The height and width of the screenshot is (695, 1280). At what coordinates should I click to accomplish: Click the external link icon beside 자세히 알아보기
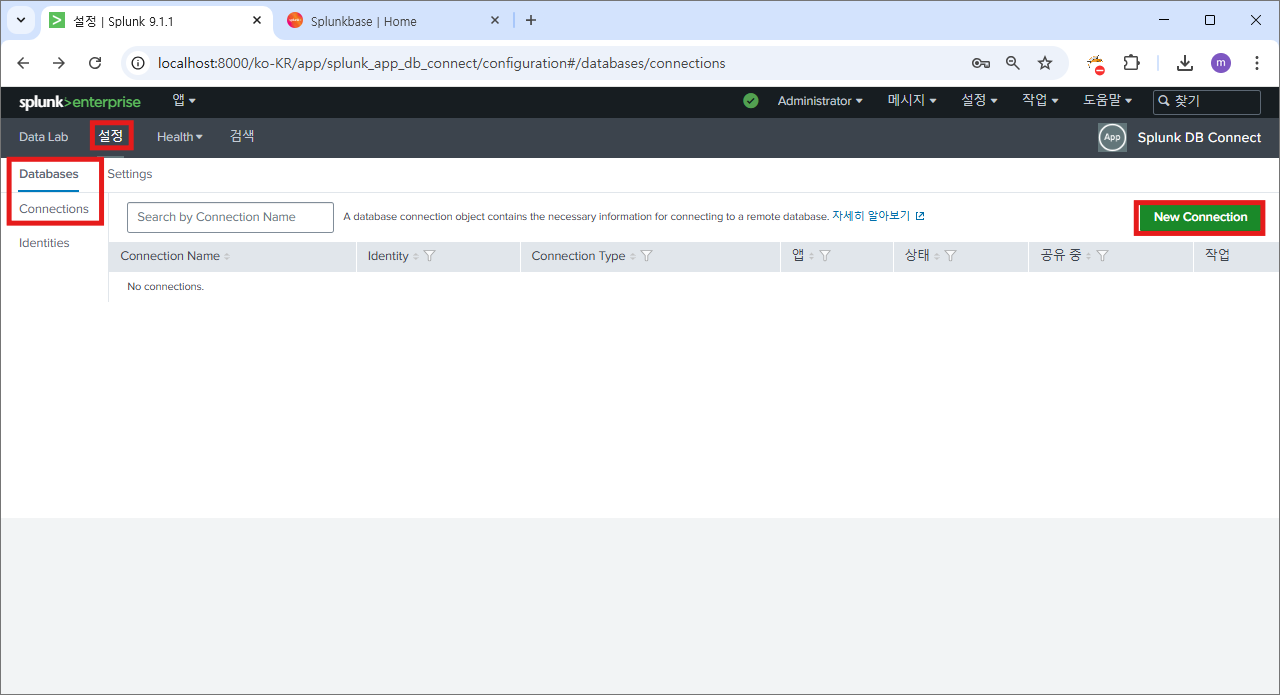pos(920,216)
